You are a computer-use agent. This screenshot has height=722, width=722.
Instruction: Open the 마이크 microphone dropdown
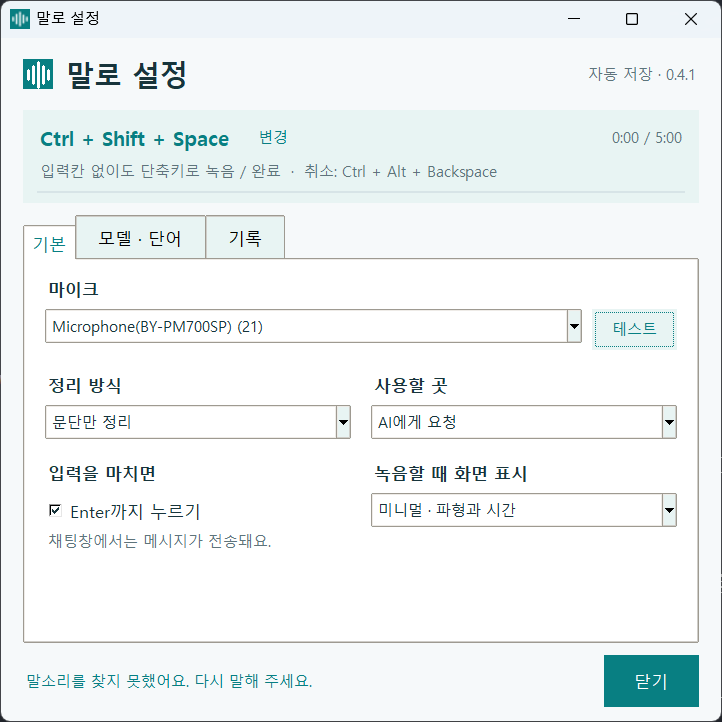[313, 326]
